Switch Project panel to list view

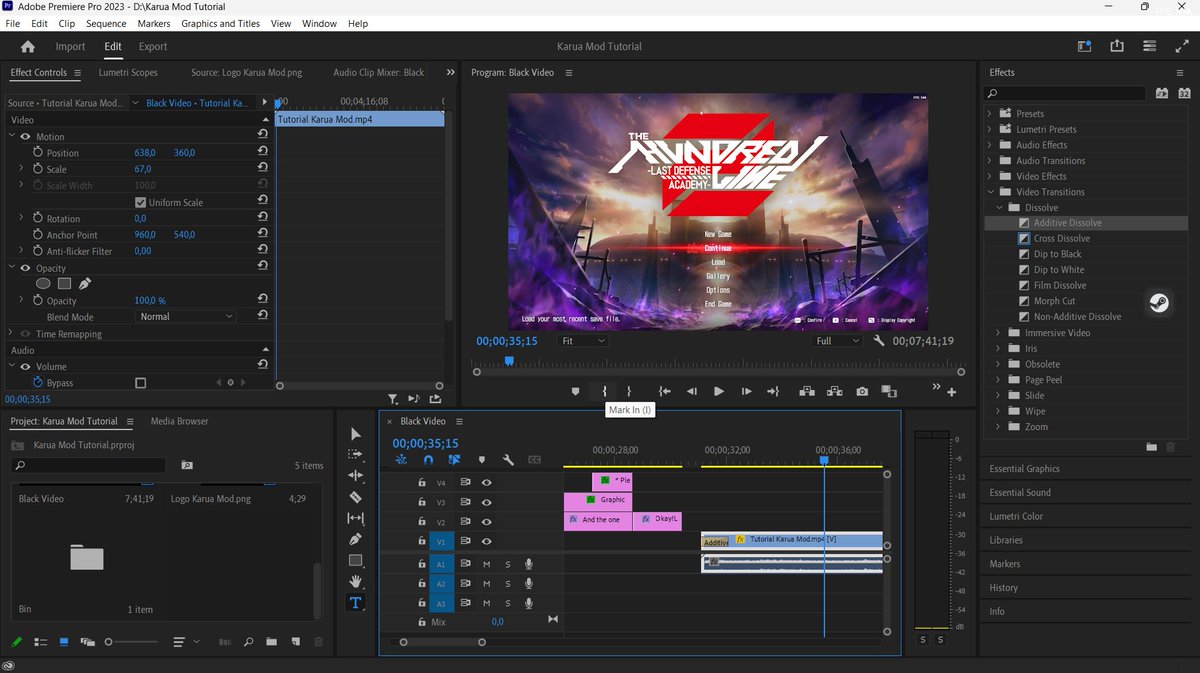point(41,641)
